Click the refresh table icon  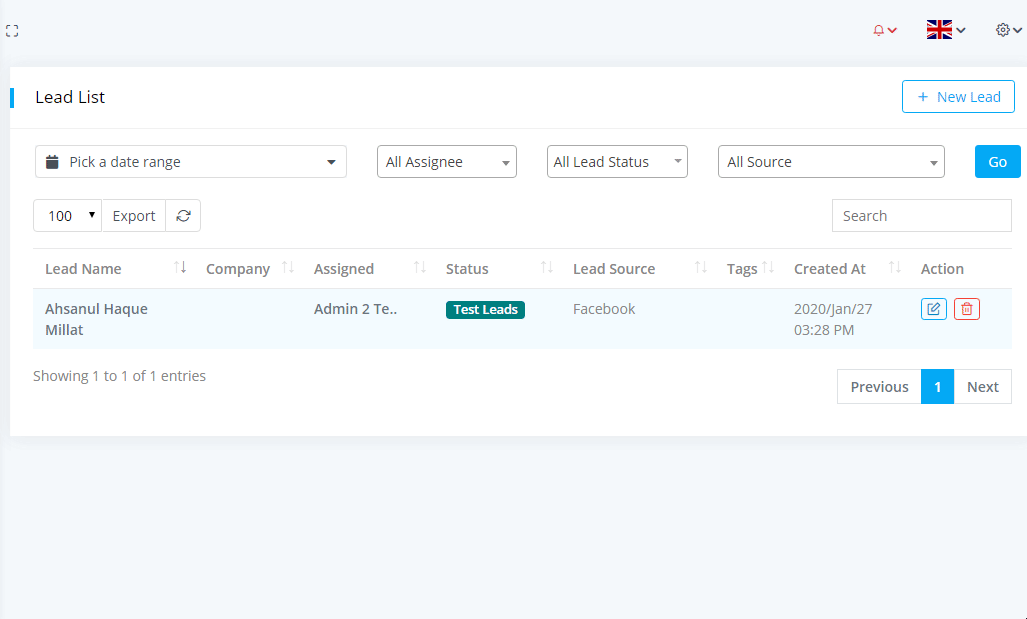point(183,216)
